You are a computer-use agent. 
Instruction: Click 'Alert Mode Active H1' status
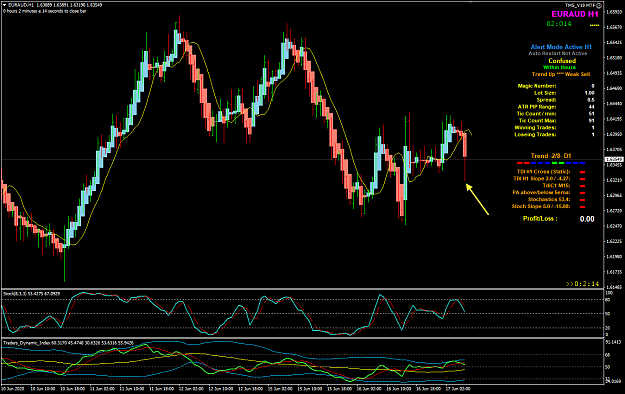561,47
